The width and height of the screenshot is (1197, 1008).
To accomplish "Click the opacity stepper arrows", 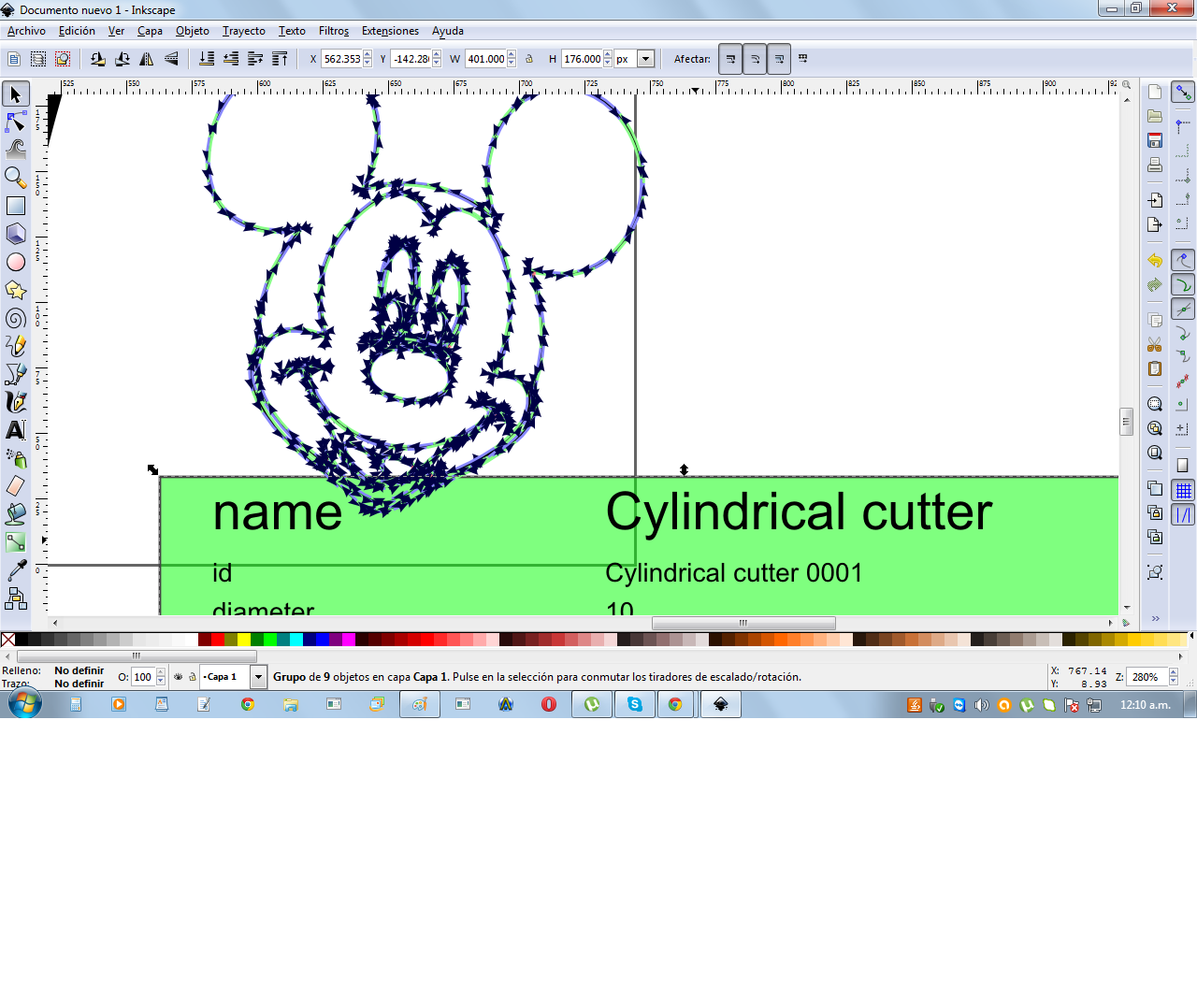I will pyautogui.click(x=161, y=677).
